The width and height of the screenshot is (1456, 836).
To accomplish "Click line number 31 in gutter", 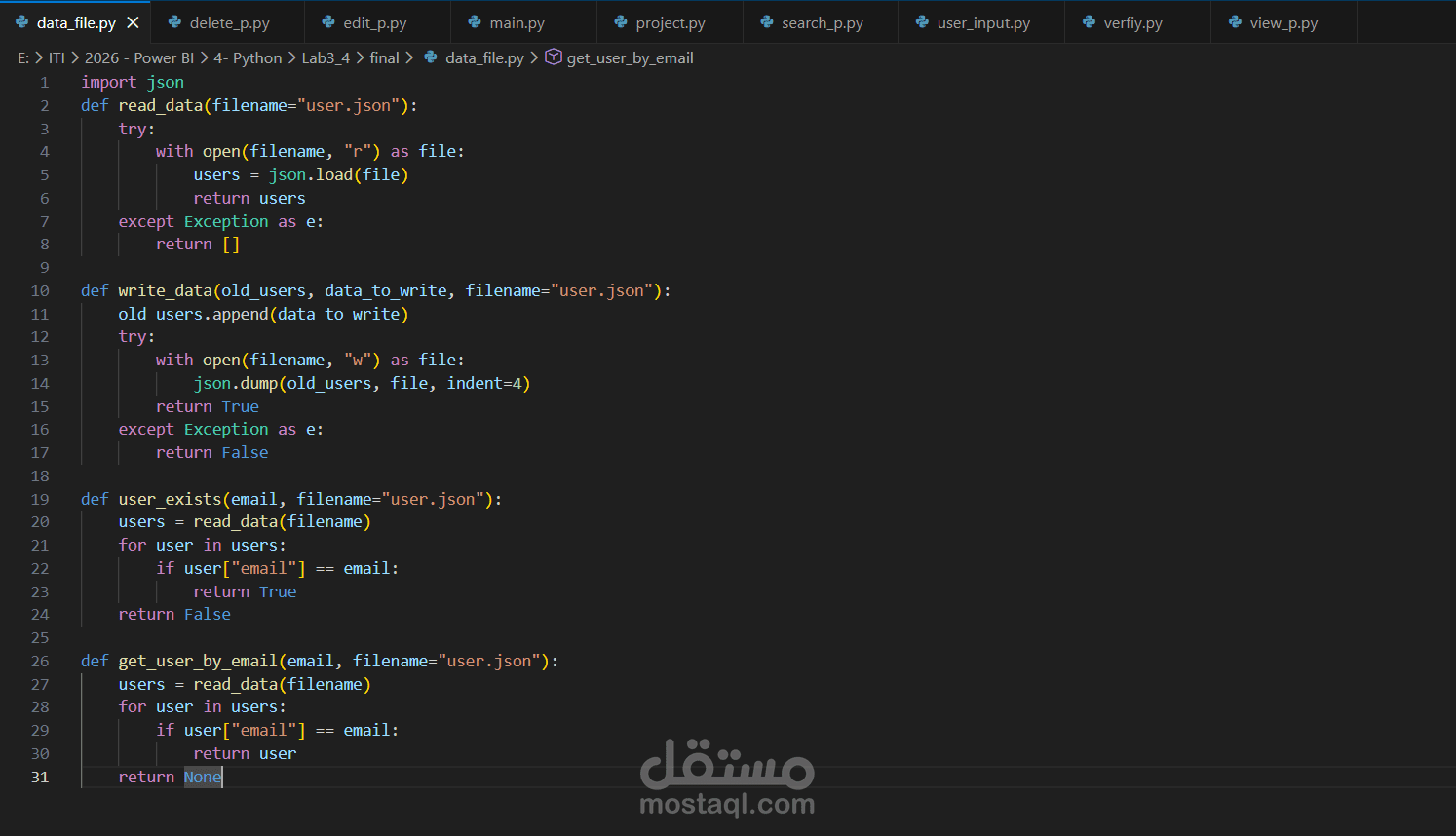I will (40, 778).
